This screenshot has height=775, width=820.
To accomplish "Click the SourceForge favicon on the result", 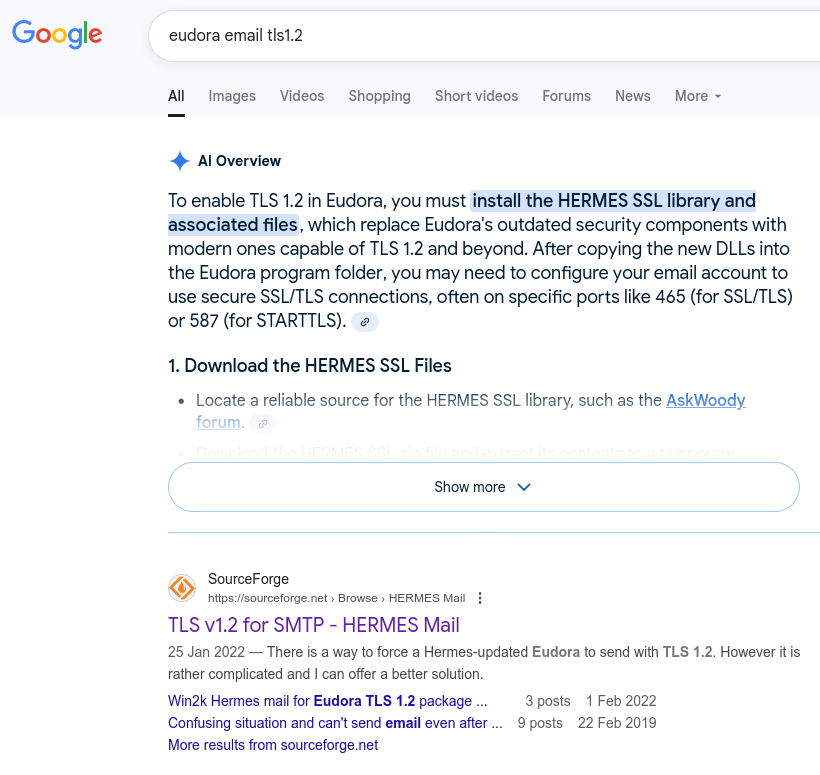I will [x=182, y=588].
